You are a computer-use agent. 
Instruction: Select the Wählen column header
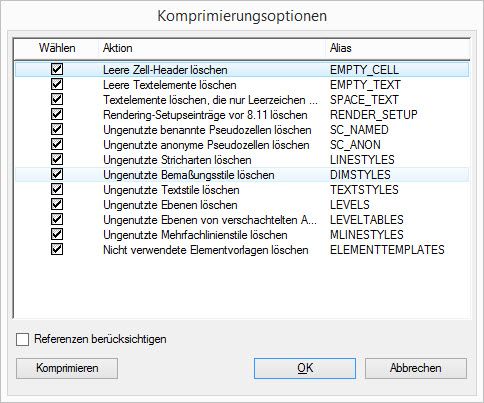point(57,48)
